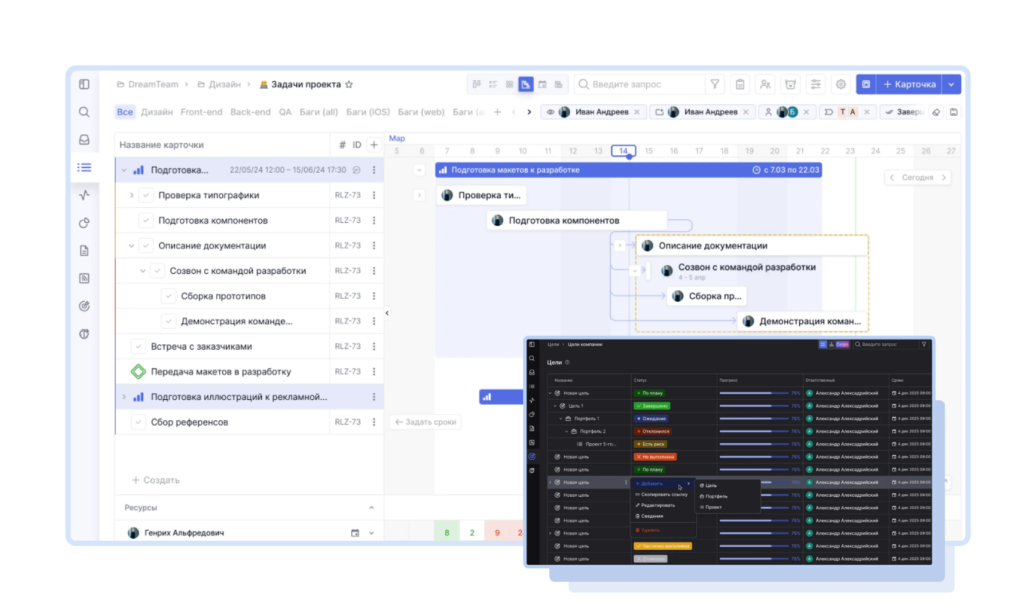Expand the Проверка типографики row
The height and width of the screenshot is (616, 1024).
coord(132,195)
